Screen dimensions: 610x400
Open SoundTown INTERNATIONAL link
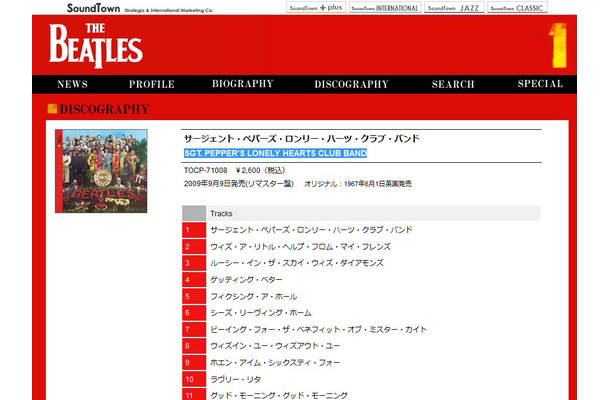[385, 7]
